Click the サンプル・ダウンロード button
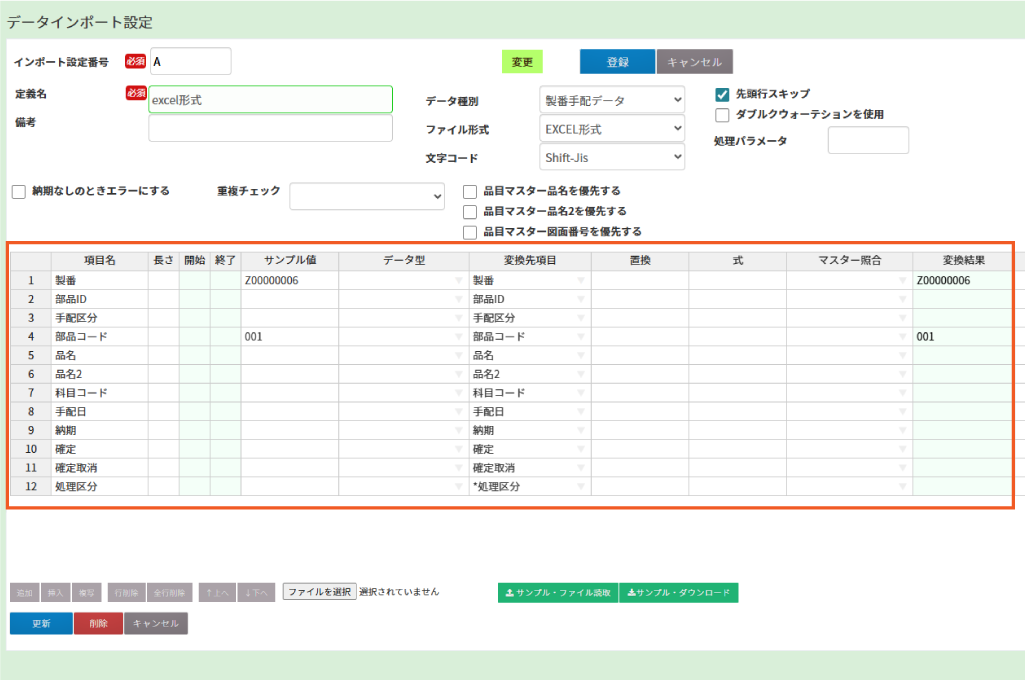 click(679, 593)
